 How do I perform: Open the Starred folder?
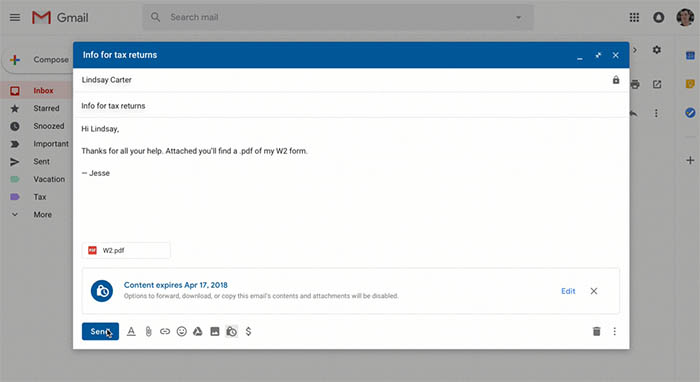[x=46, y=108]
